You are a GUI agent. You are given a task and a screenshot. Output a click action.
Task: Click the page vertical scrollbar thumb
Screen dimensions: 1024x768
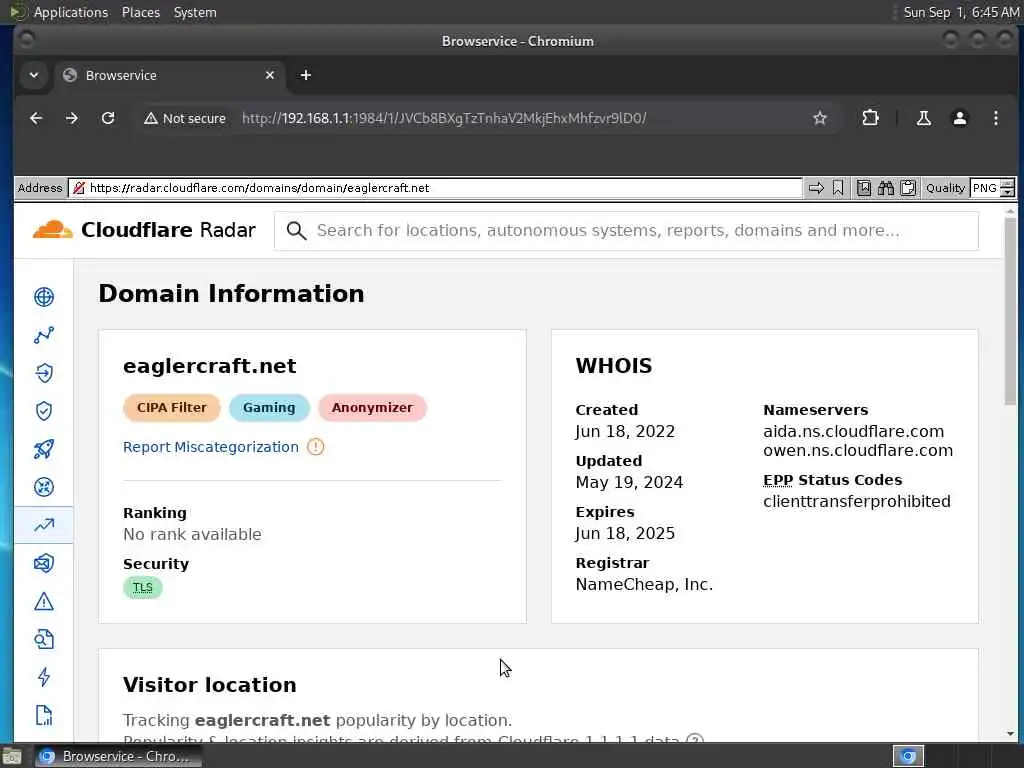pos(1010,312)
